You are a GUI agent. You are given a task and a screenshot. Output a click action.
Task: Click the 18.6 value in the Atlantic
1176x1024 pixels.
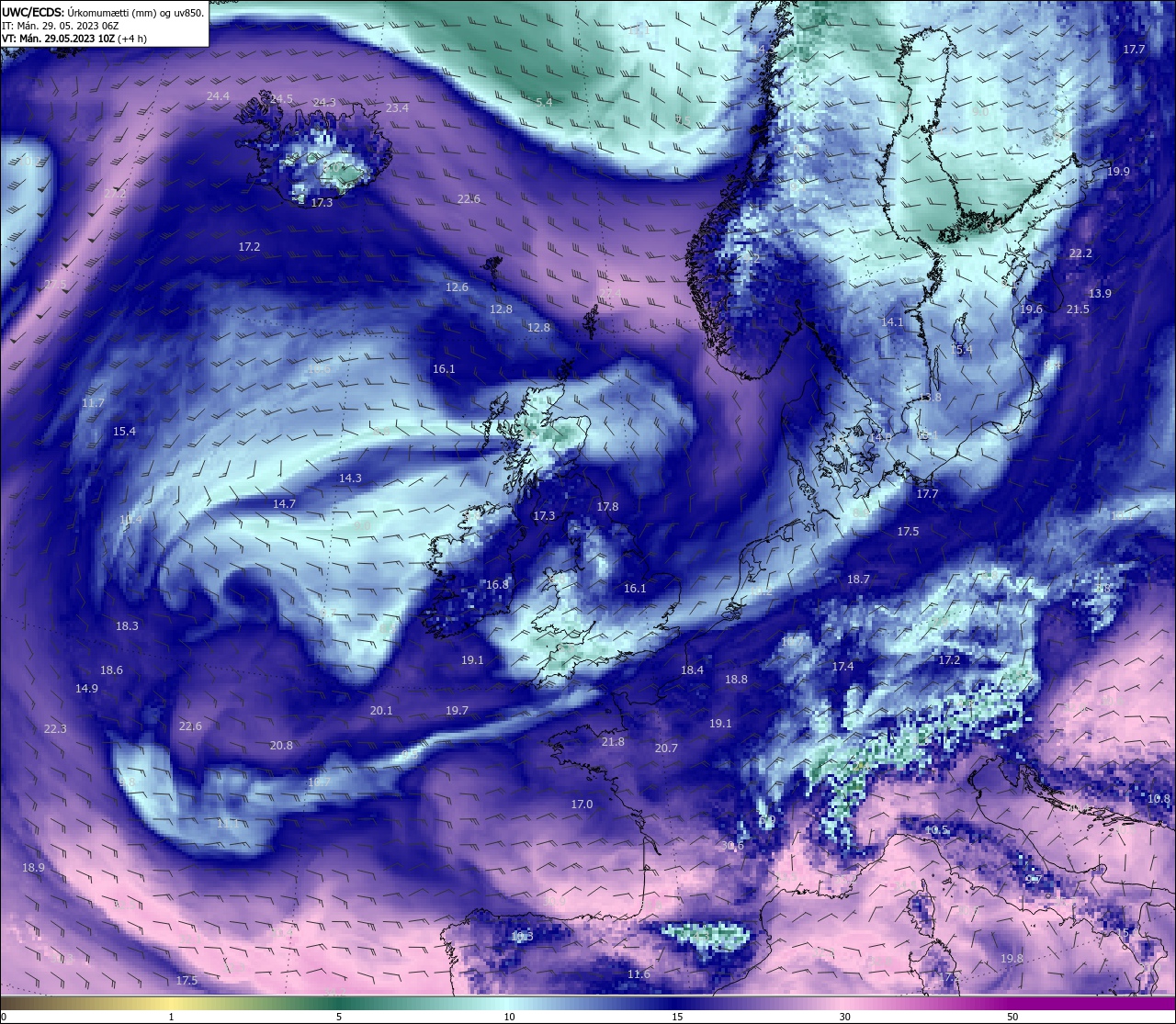click(x=111, y=670)
